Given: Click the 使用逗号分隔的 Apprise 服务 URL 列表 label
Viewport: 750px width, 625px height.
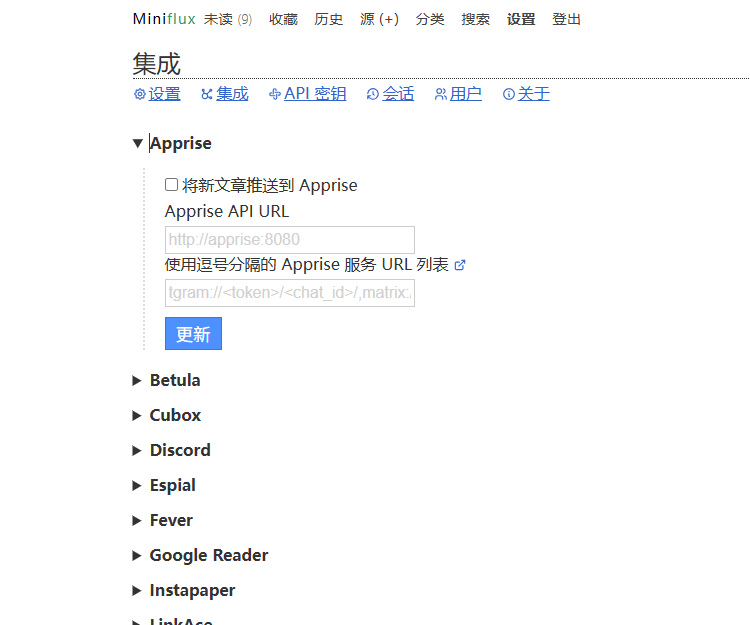Looking at the screenshot, I should (x=307, y=264).
